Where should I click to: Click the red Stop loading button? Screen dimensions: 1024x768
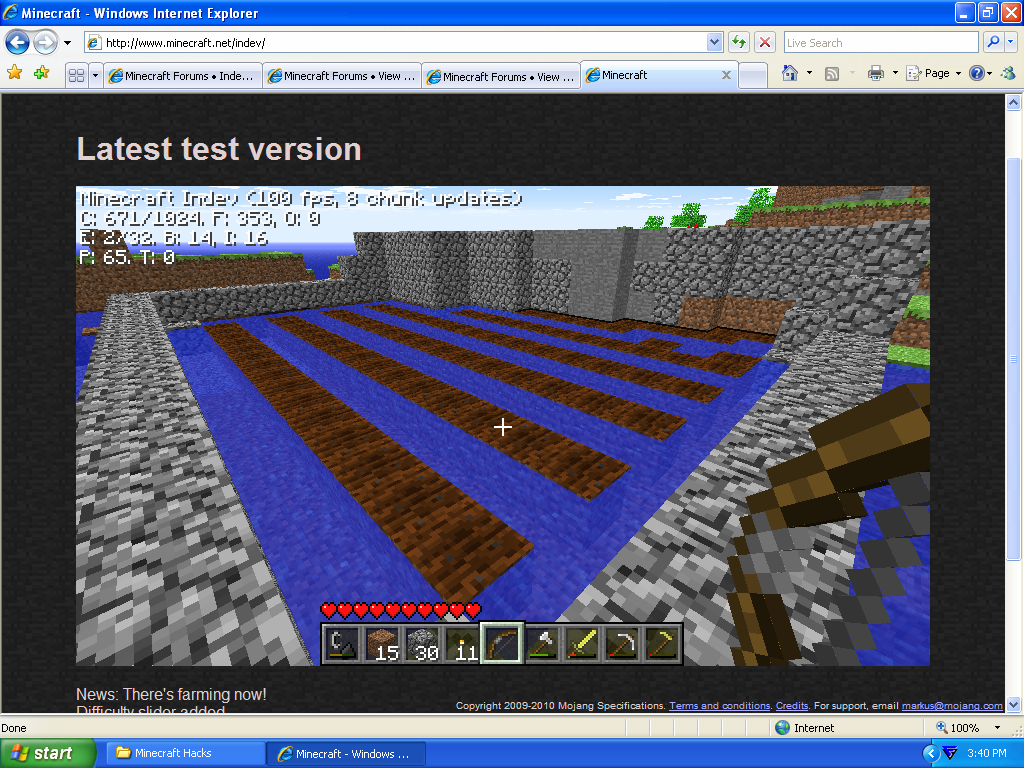[x=765, y=42]
